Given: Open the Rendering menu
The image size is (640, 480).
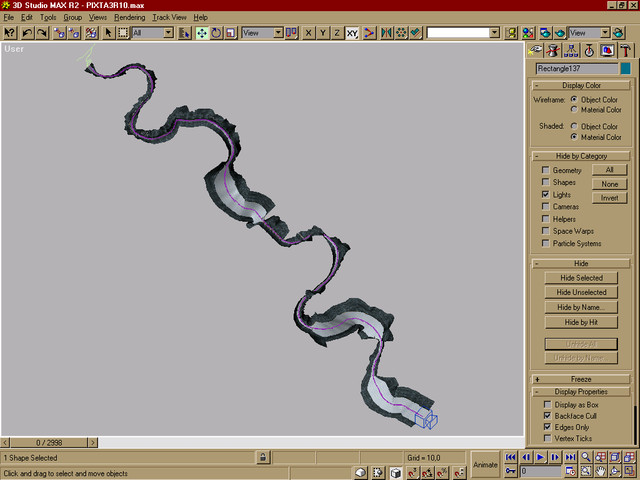Looking at the screenshot, I should 129,18.
